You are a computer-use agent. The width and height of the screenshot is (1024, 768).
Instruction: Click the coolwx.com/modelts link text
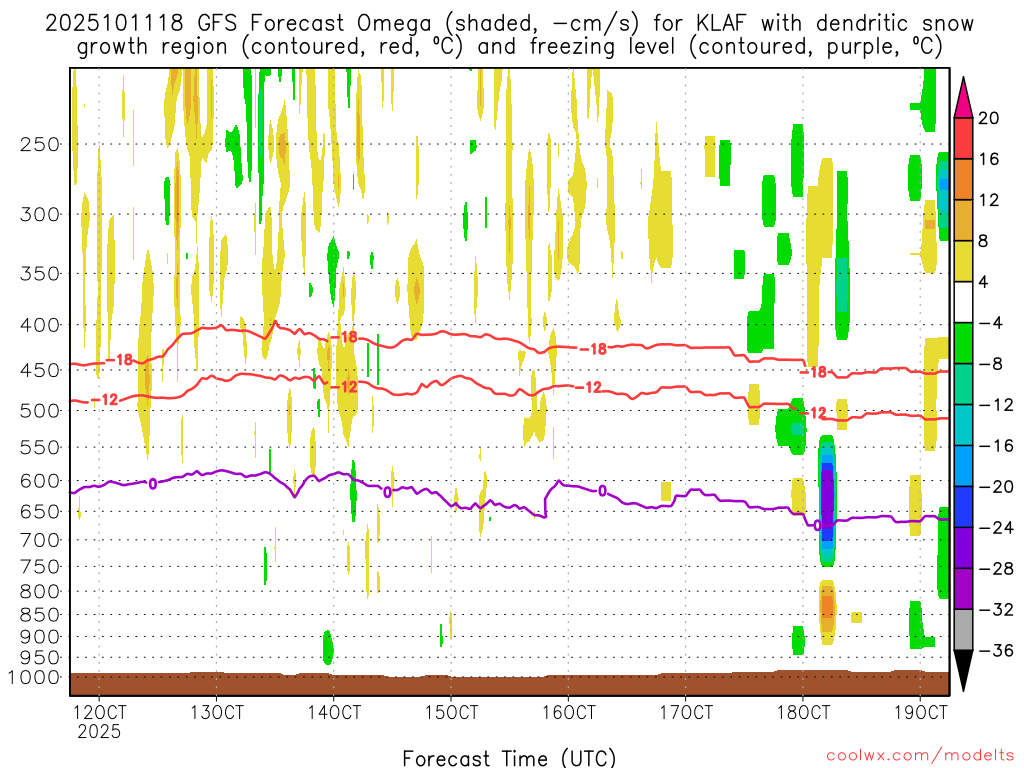pos(920,756)
